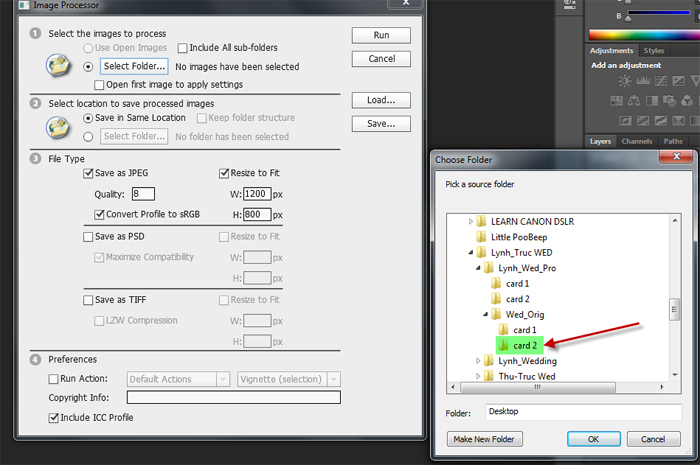The height and width of the screenshot is (465, 700).
Task: Enable Save as TIFF
Action: [x=88, y=300]
